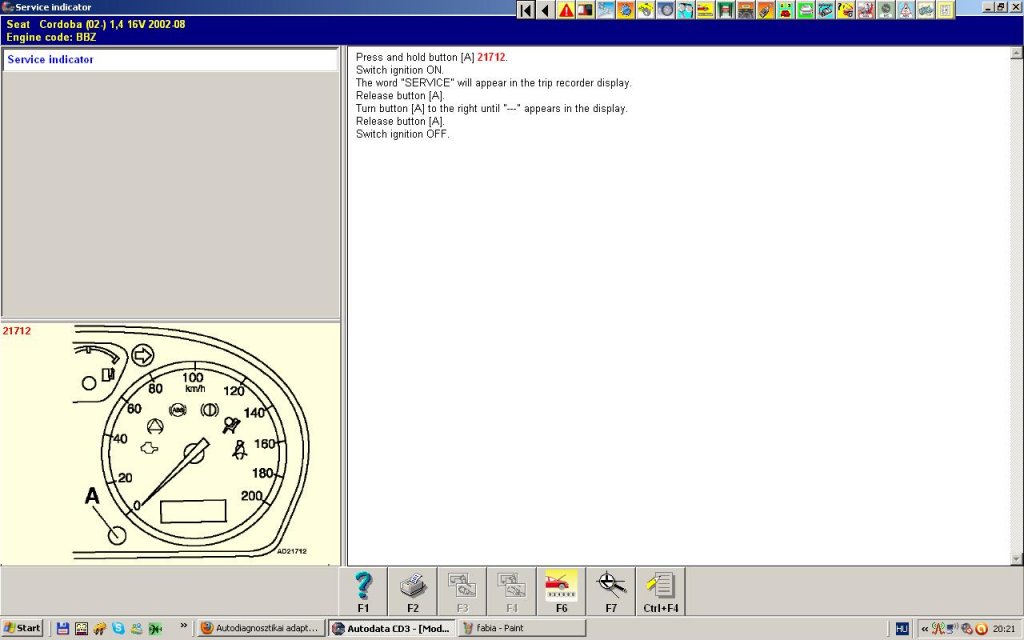Click orange round icon in system tray
The image size is (1024, 640).
coord(981,629)
